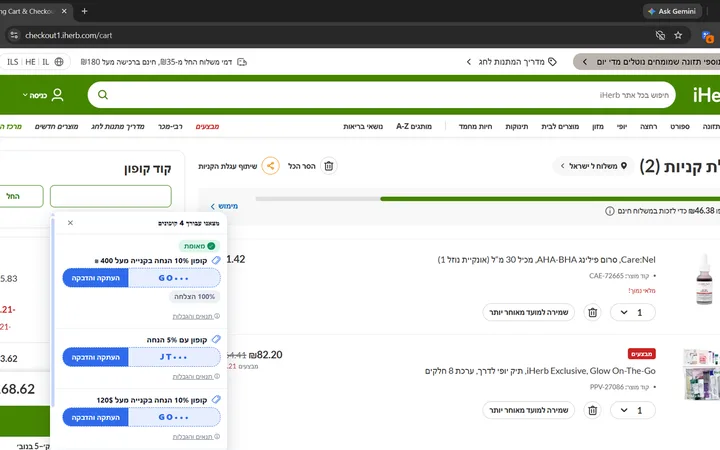Screen dimensions: 720x450
Task: Open מדריך מתנות לחג in nav bar
Action: click(x=118, y=126)
